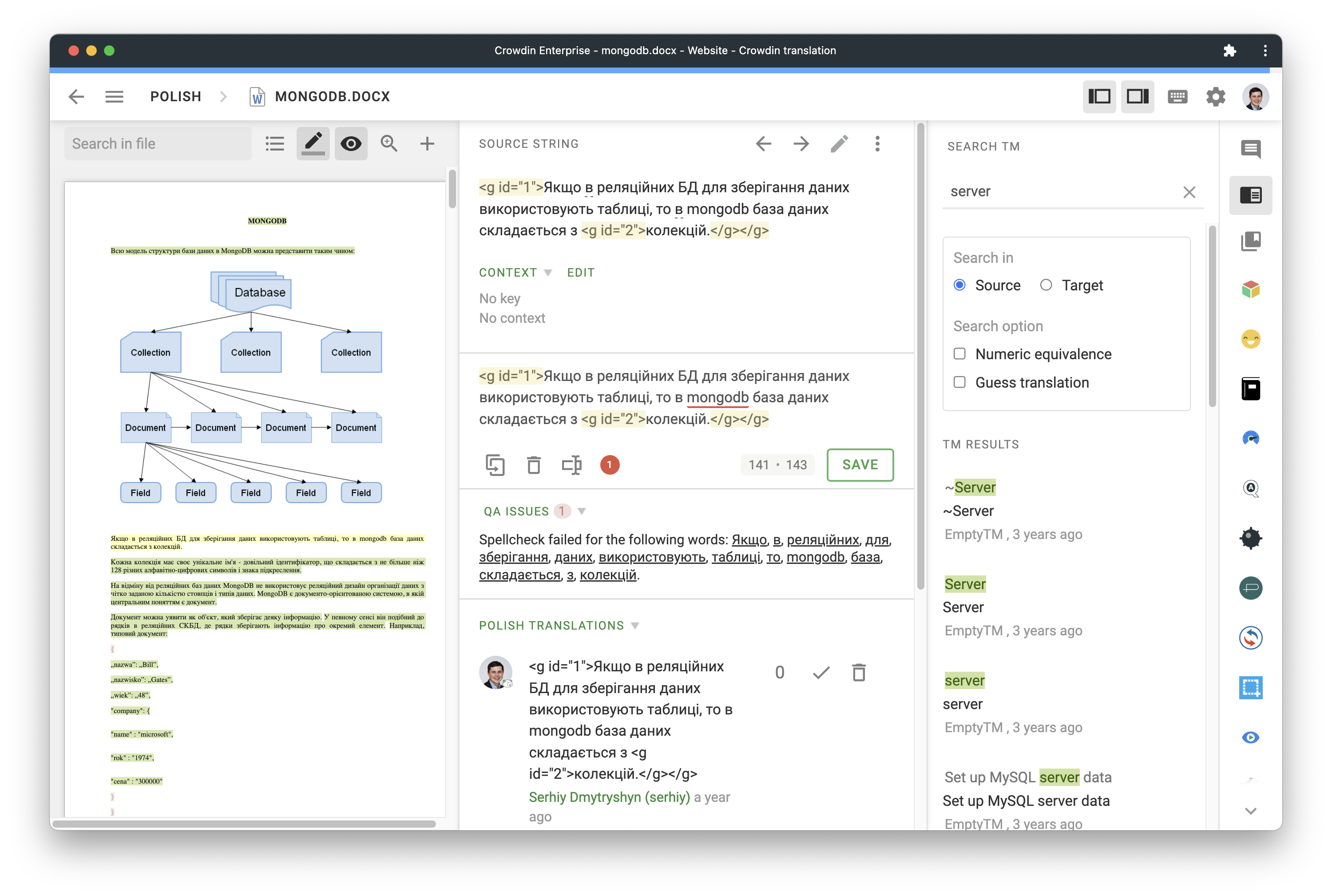This screenshot has height=896, width=1332.
Task: Clear translation with the trash icon
Action: [534, 464]
